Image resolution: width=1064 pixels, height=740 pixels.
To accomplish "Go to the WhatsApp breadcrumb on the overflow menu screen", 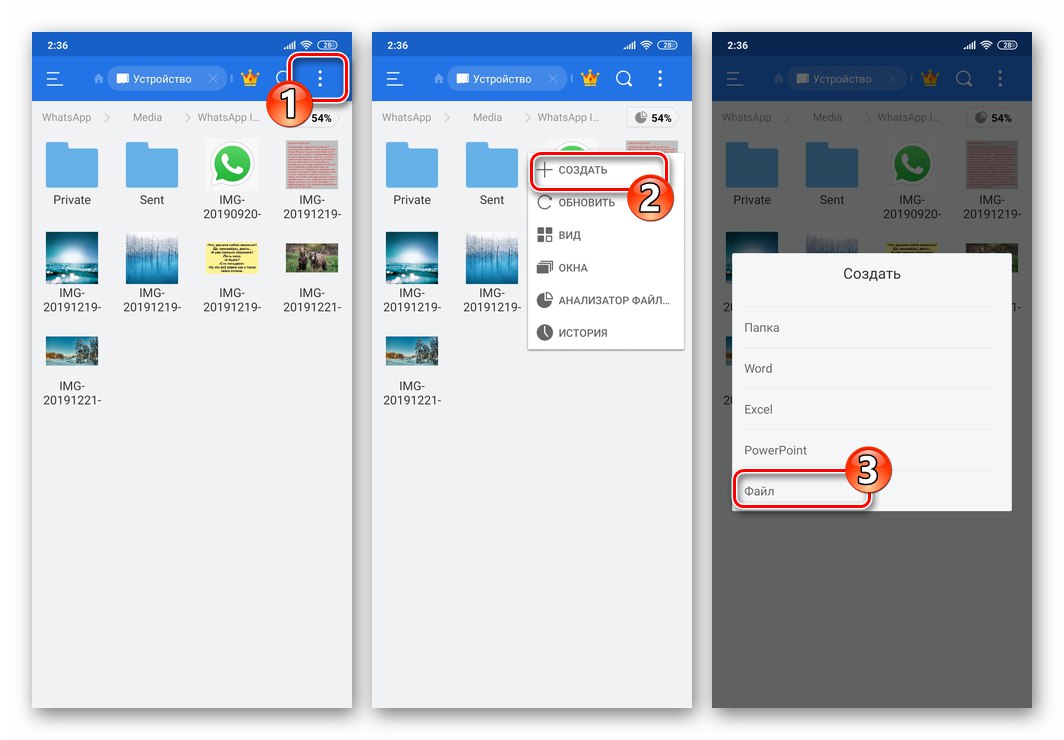I will point(406,117).
